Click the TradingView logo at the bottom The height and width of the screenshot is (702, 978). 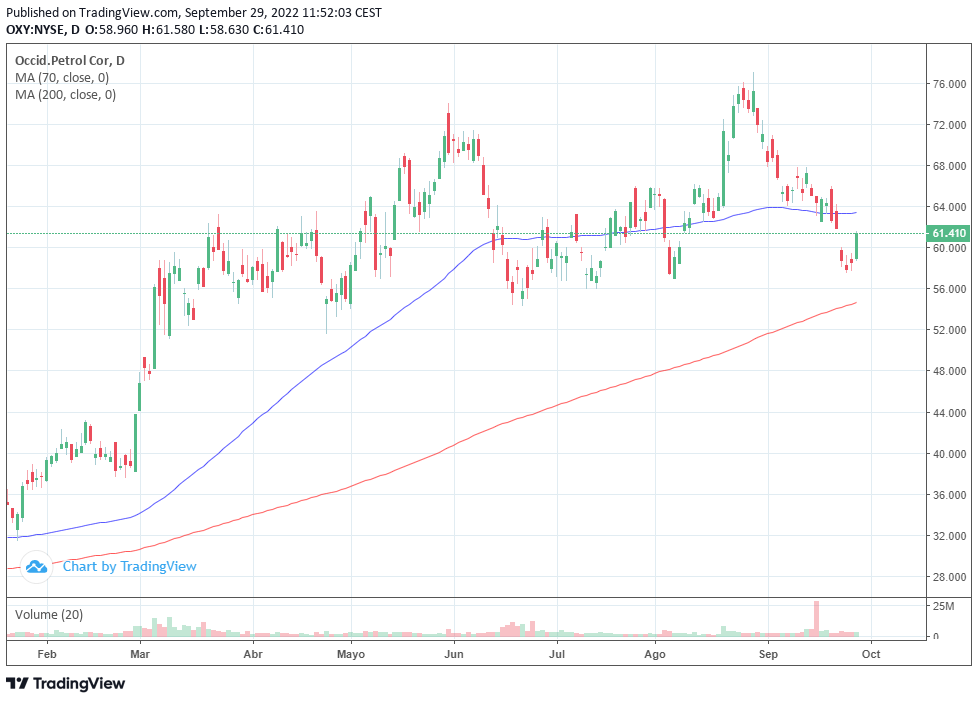point(65,683)
